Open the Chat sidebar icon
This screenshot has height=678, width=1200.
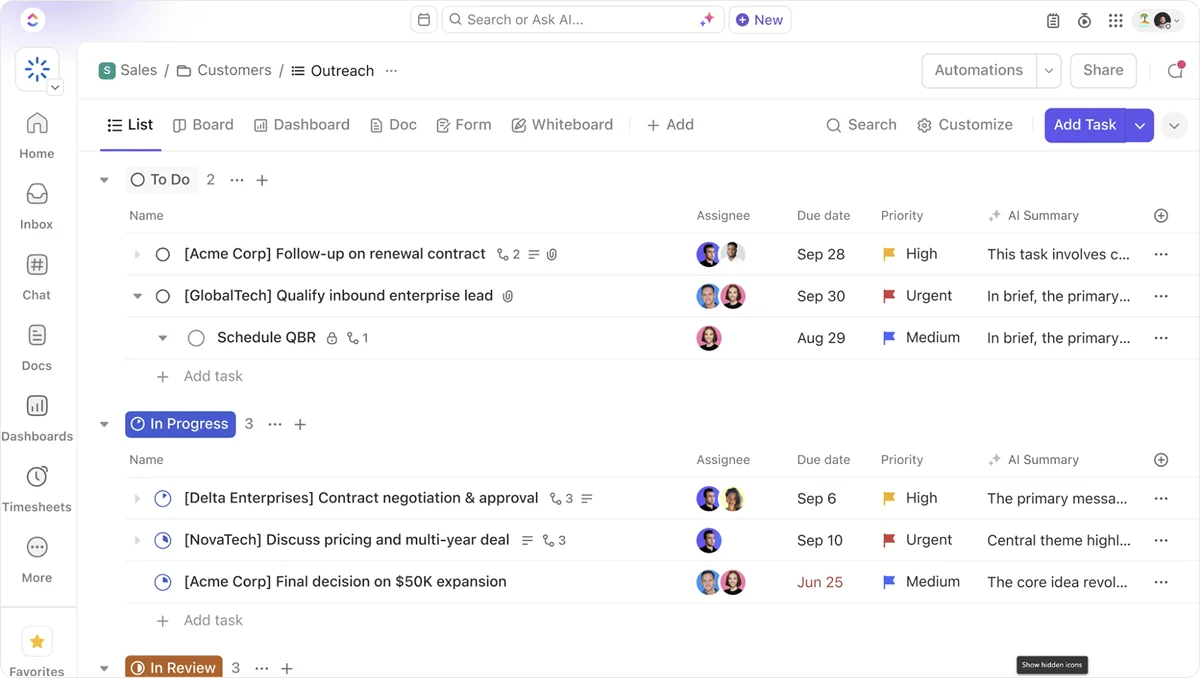tap(37, 265)
